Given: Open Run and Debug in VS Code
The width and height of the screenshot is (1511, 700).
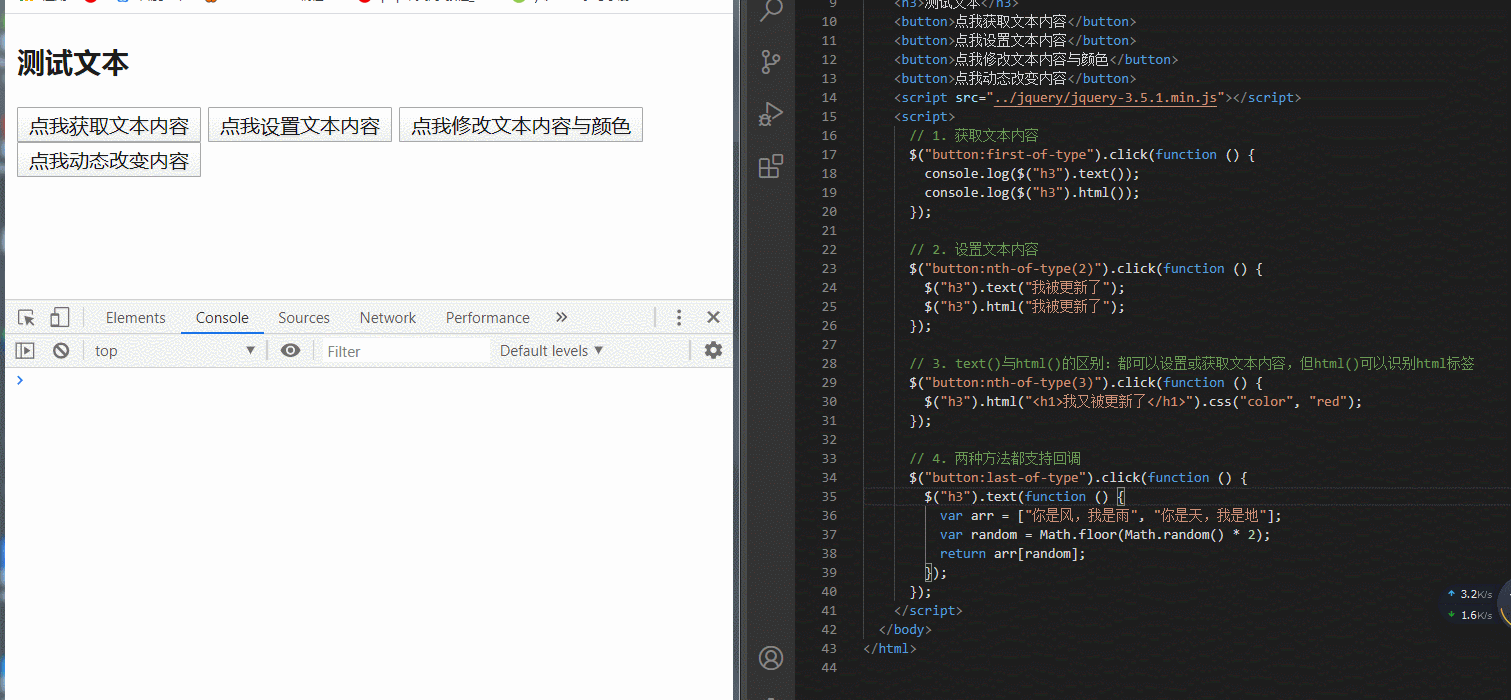Looking at the screenshot, I should pos(771,114).
